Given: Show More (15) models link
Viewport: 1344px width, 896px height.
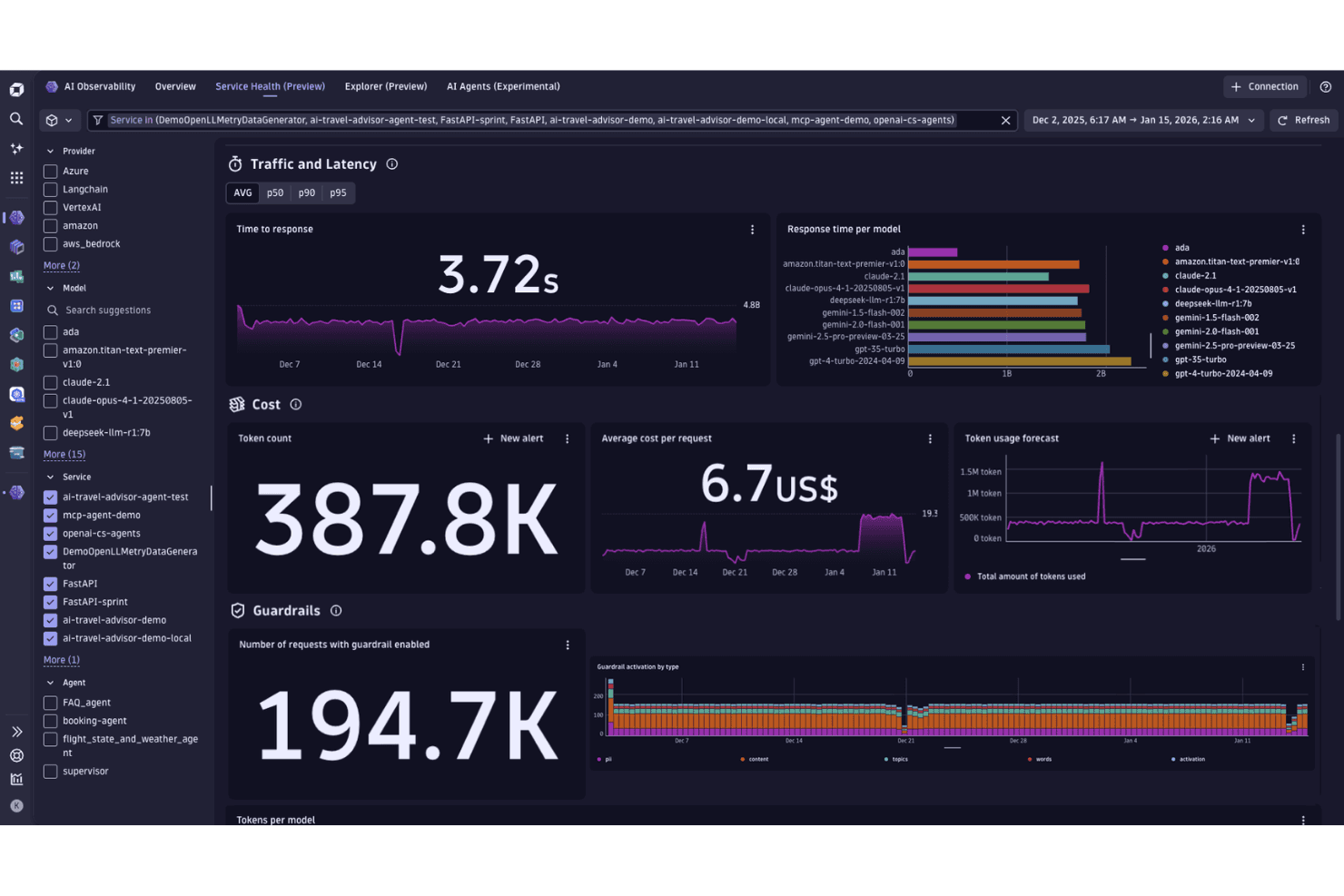Looking at the screenshot, I should pos(64,455).
